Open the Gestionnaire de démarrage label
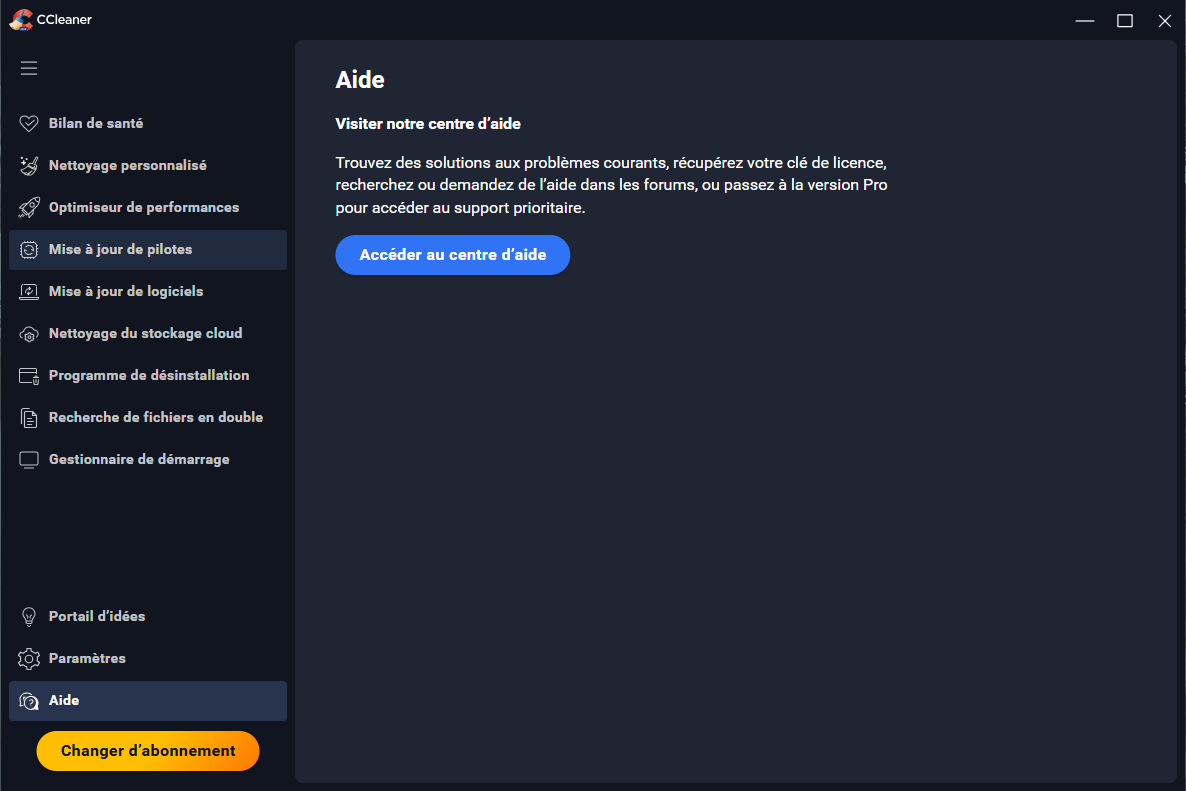This screenshot has height=791, width=1186. click(x=139, y=460)
